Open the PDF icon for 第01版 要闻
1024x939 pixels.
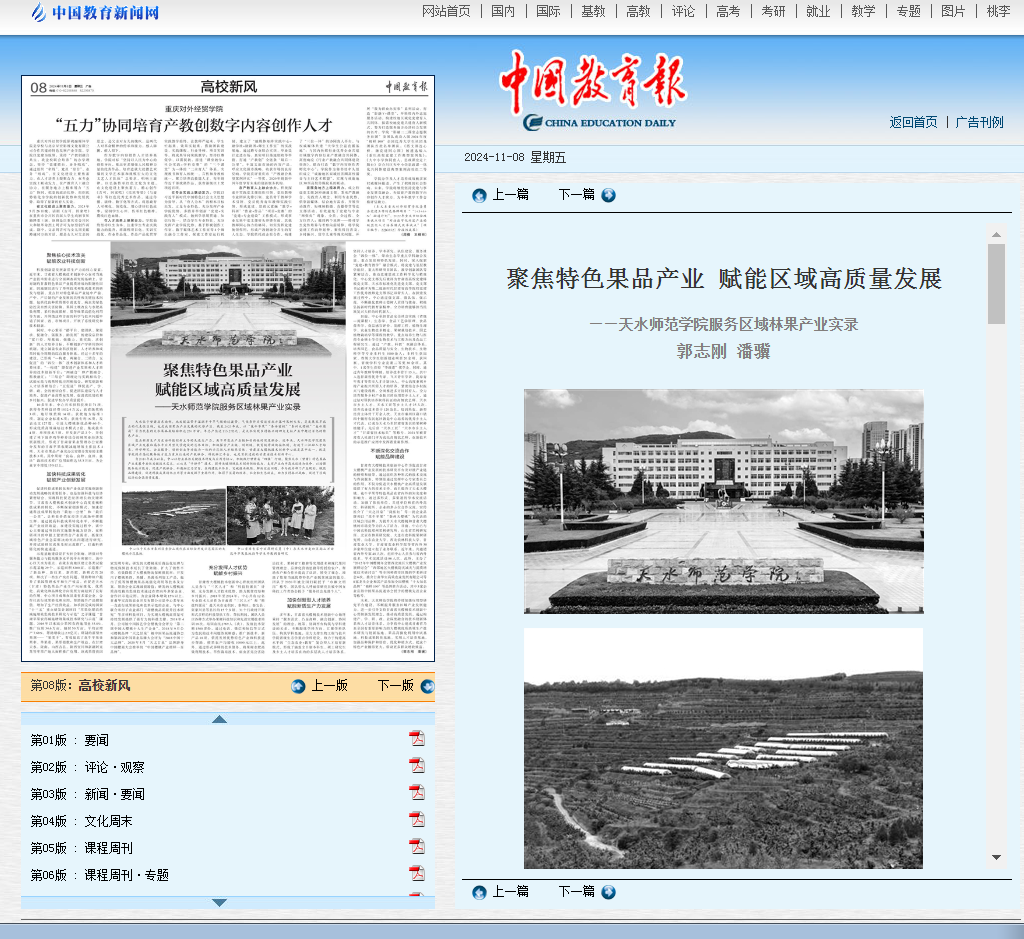click(417, 739)
